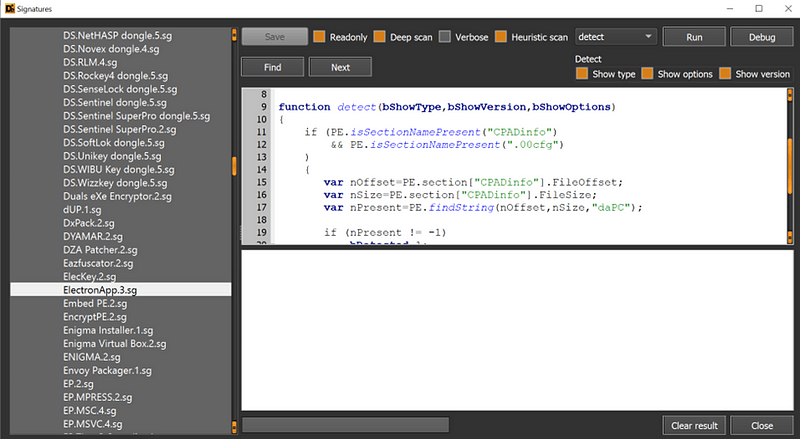Click the Find button
The height and width of the screenshot is (439, 800).
tap(272, 67)
